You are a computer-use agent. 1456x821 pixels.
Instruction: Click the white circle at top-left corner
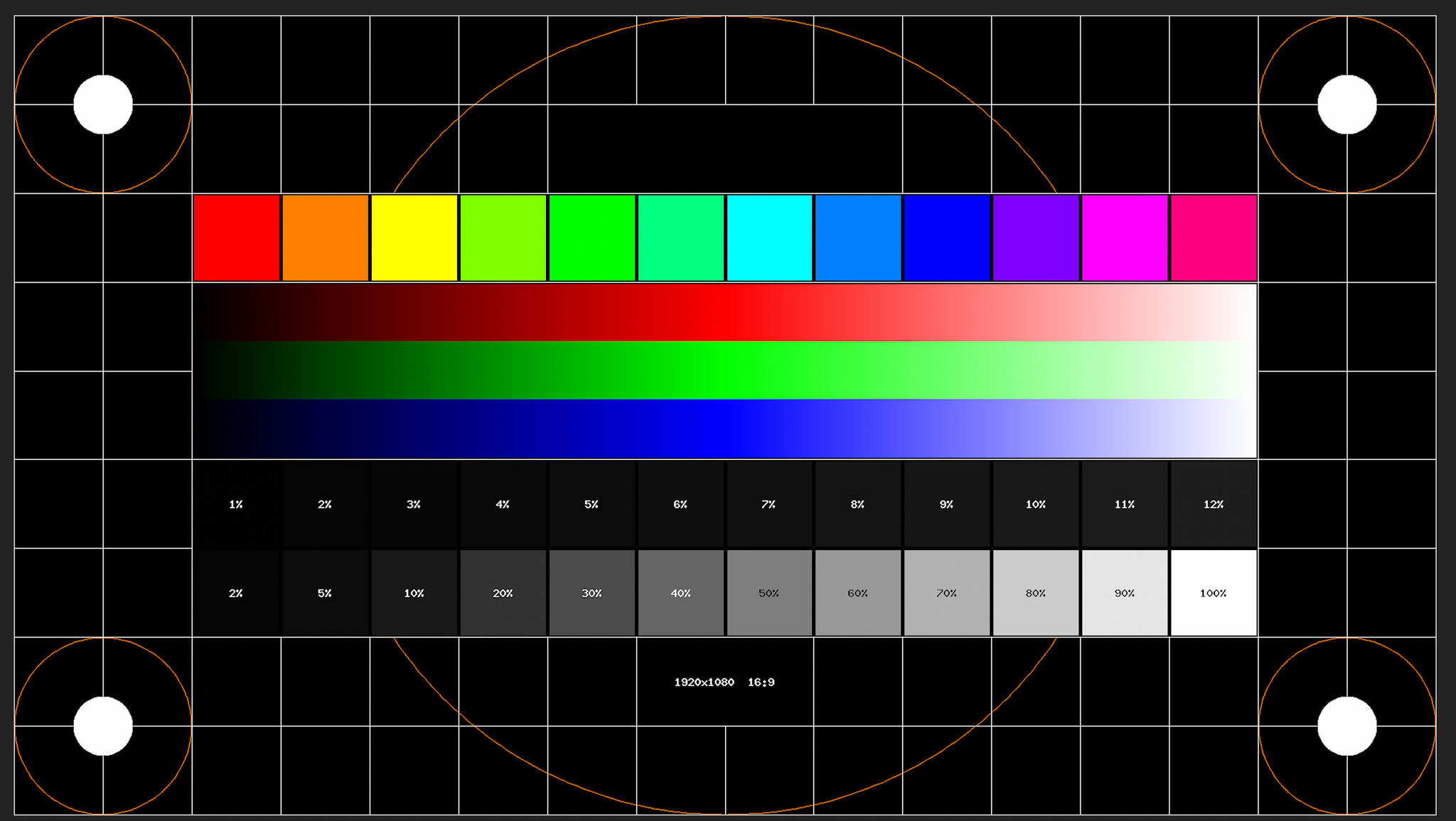pos(103,104)
